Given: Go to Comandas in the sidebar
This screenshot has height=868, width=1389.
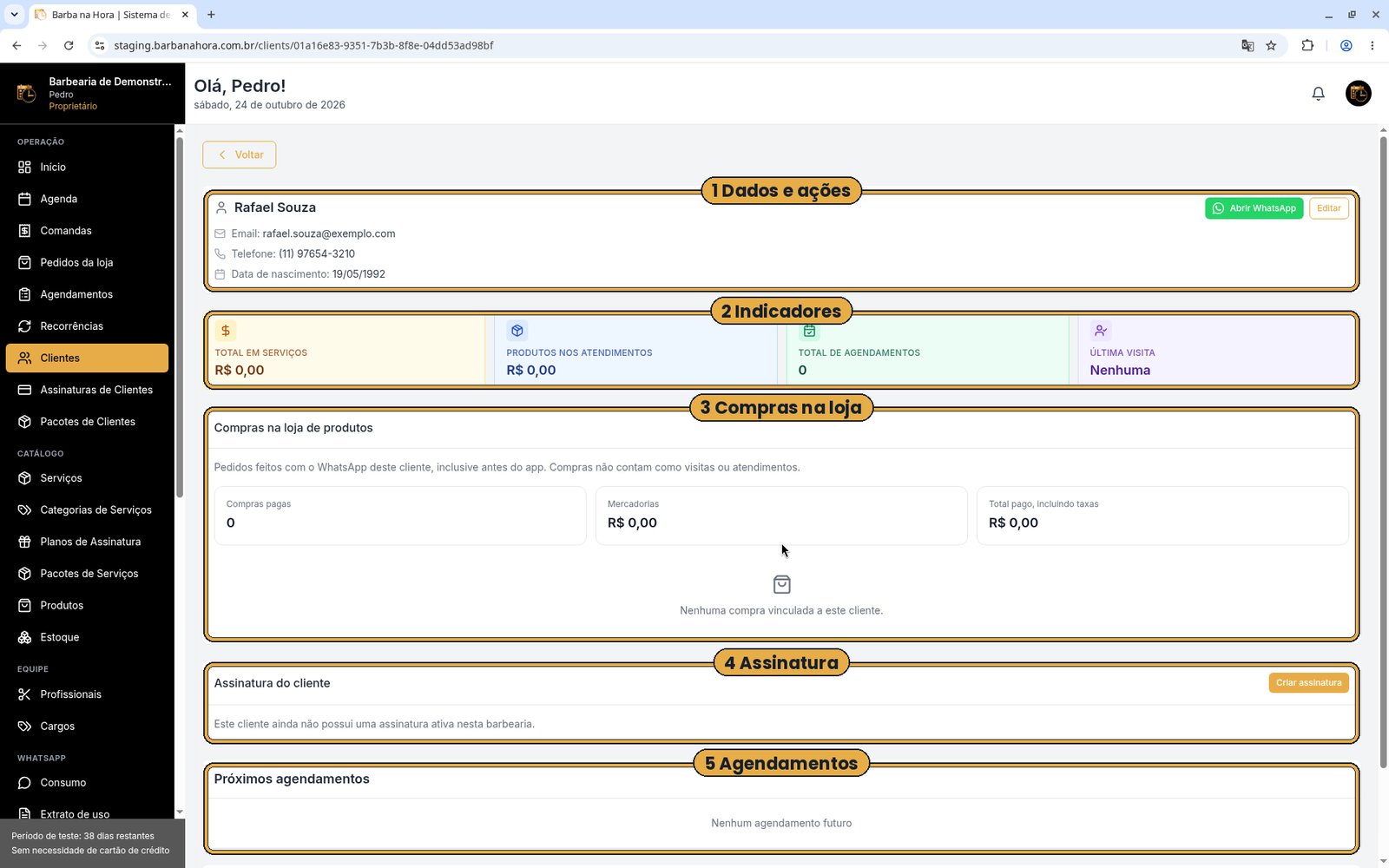Looking at the screenshot, I should coord(87,231).
